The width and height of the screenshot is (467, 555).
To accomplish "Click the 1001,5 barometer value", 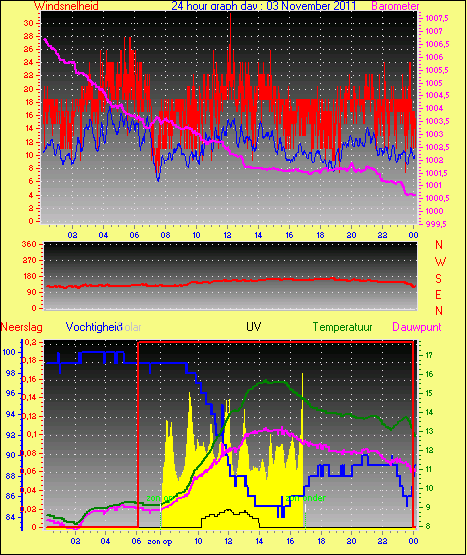I will point(437,173).
